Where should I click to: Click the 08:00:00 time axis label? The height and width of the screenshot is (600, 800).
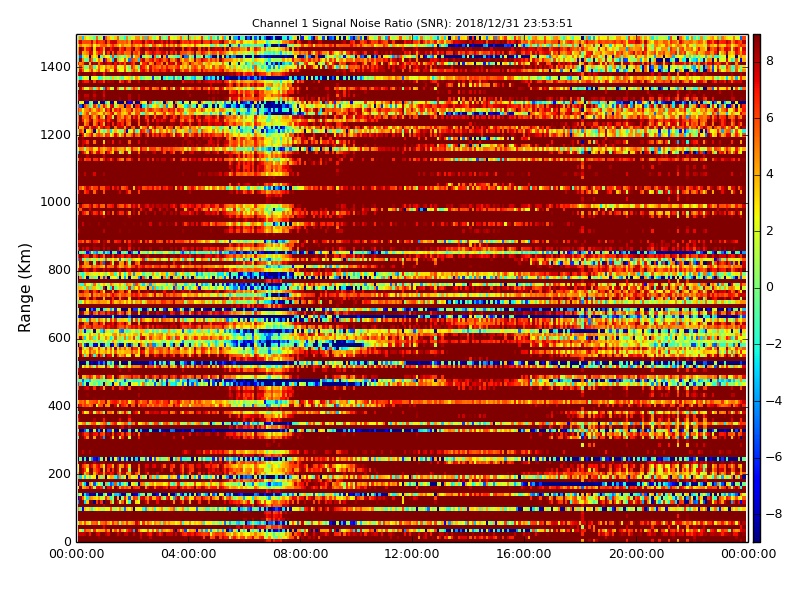point(301,554)
